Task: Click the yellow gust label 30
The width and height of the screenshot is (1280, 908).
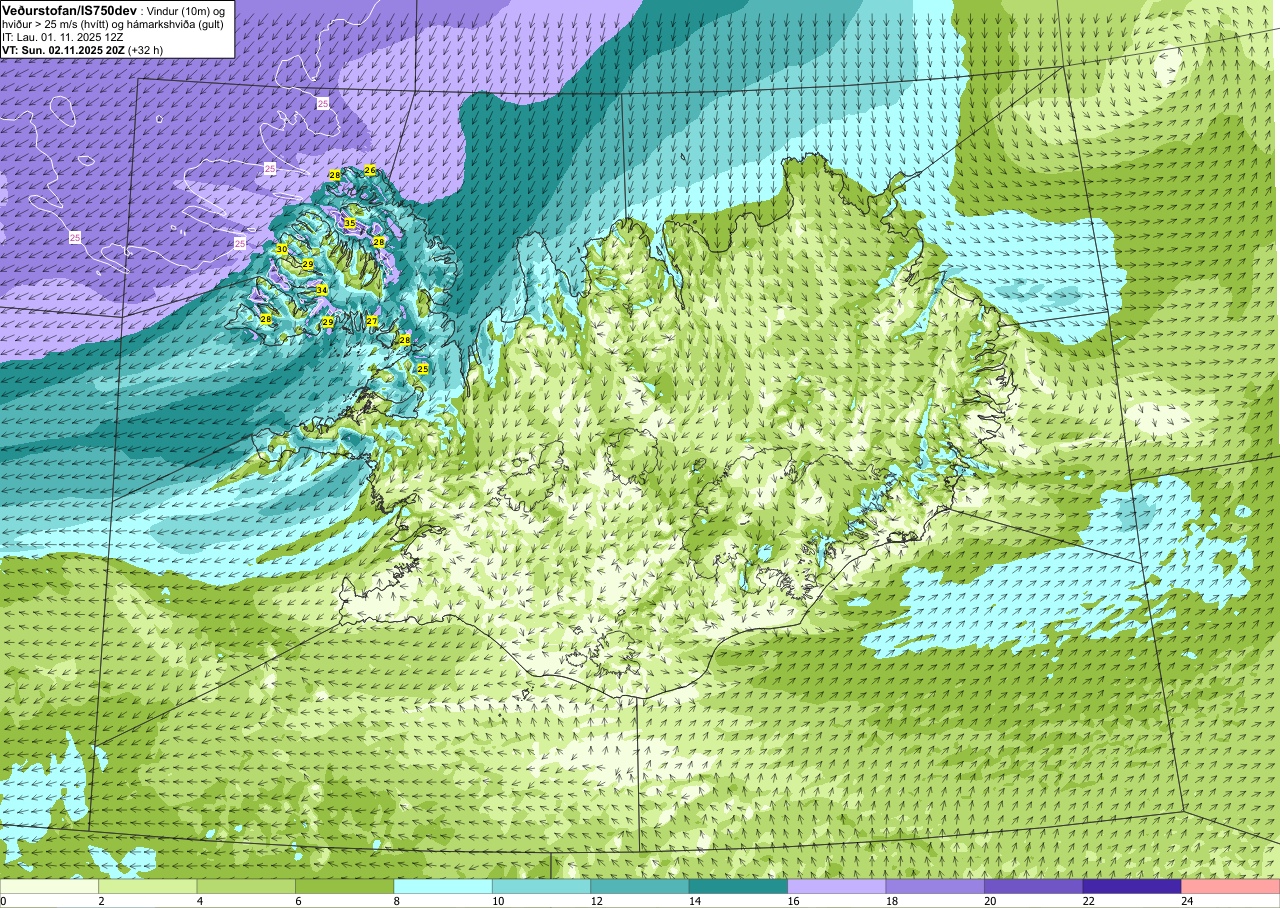Action: (282, 249)
